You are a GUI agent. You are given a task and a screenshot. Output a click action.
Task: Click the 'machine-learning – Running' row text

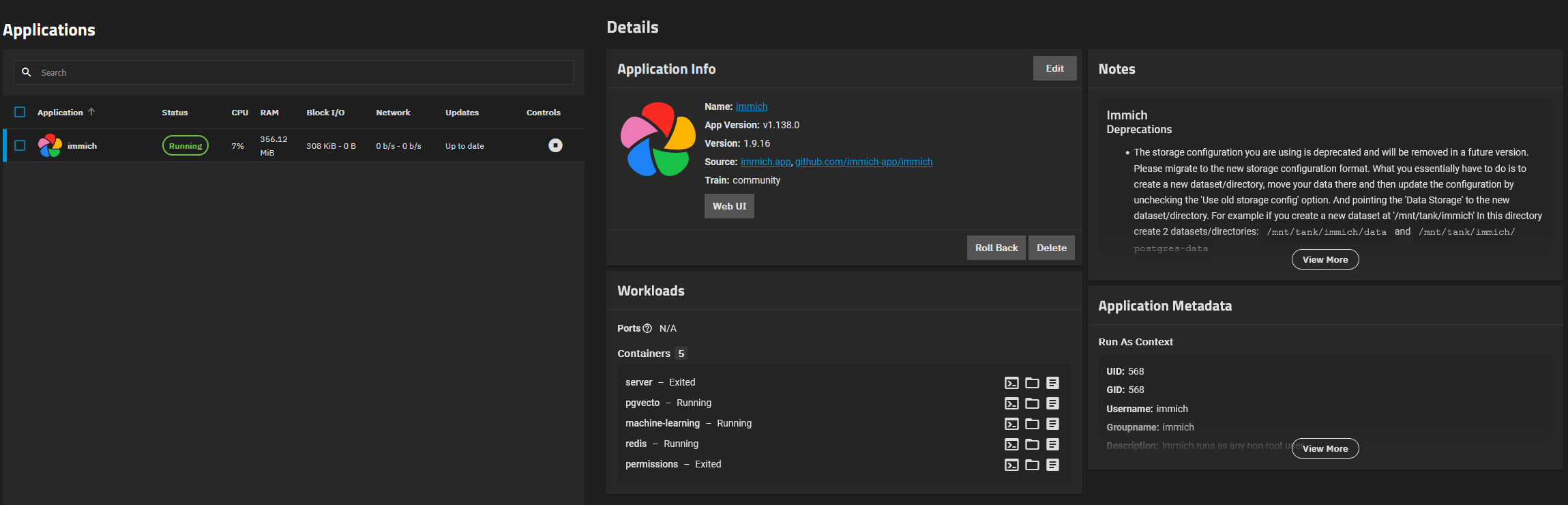point(688,423)
